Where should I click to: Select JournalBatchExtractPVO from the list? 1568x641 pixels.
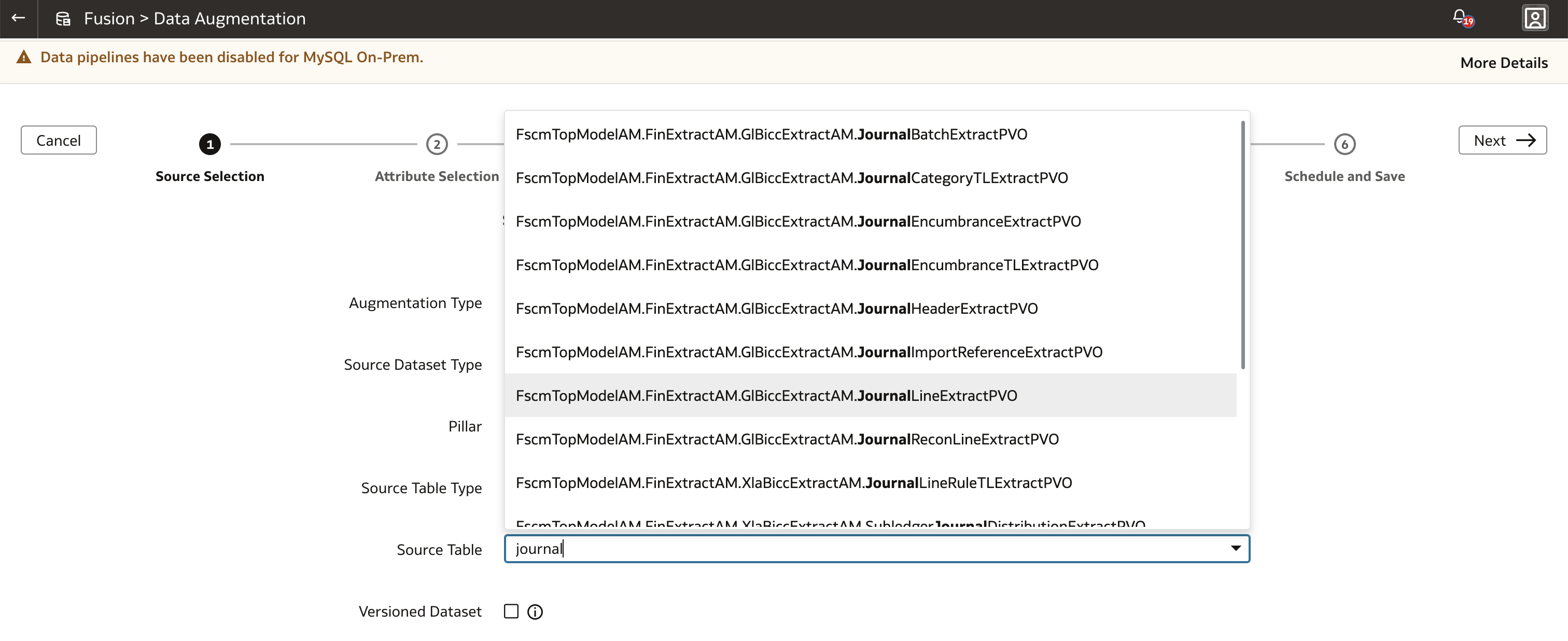871,134
